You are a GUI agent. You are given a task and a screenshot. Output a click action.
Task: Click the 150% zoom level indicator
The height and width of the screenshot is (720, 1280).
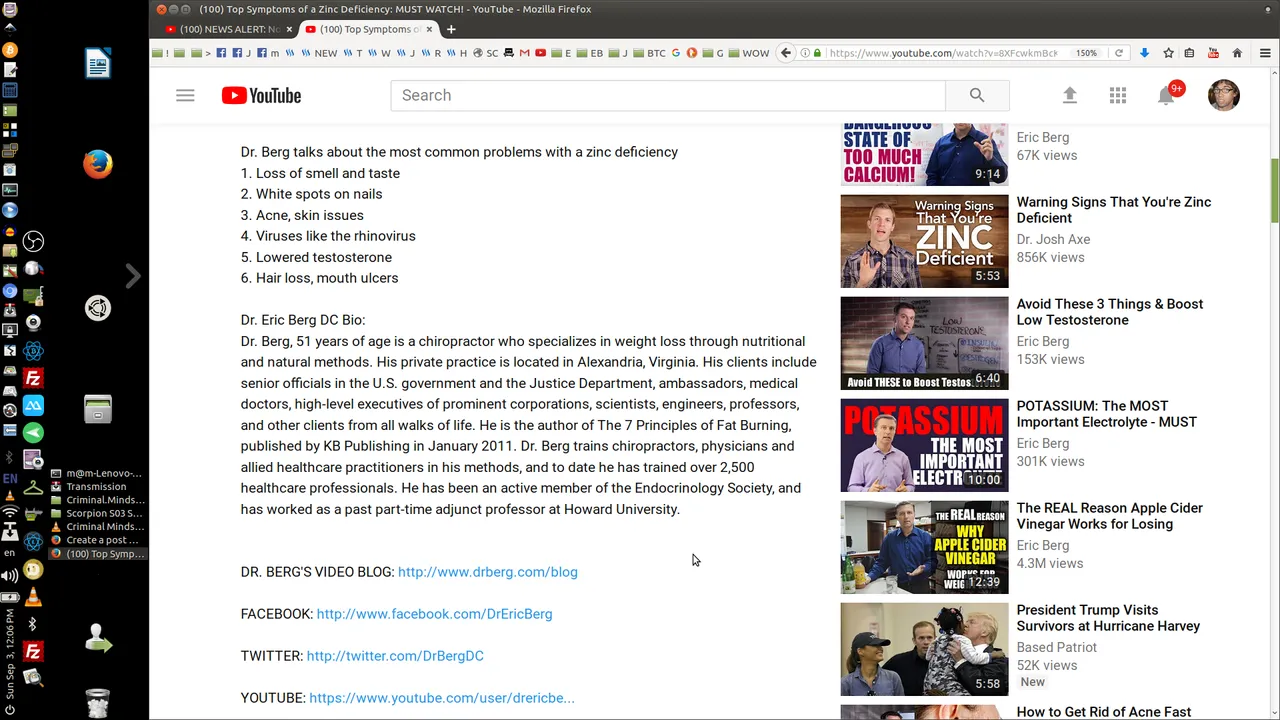click(1087, 53)
